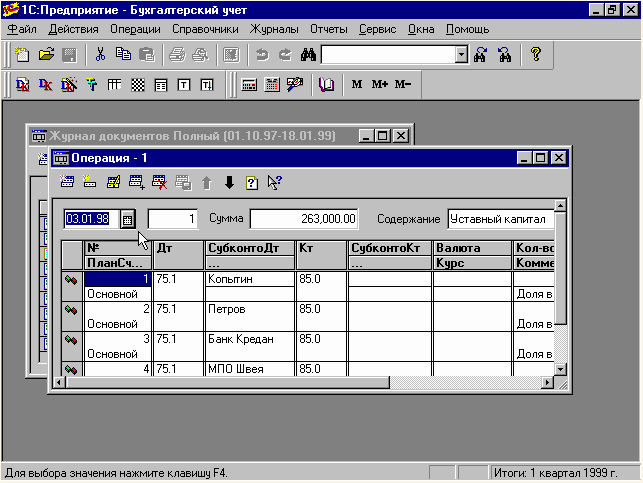This screenshot has width=643, height=483.
Task: Click the yellow question mark Help icon
Action: pos(536,54)
